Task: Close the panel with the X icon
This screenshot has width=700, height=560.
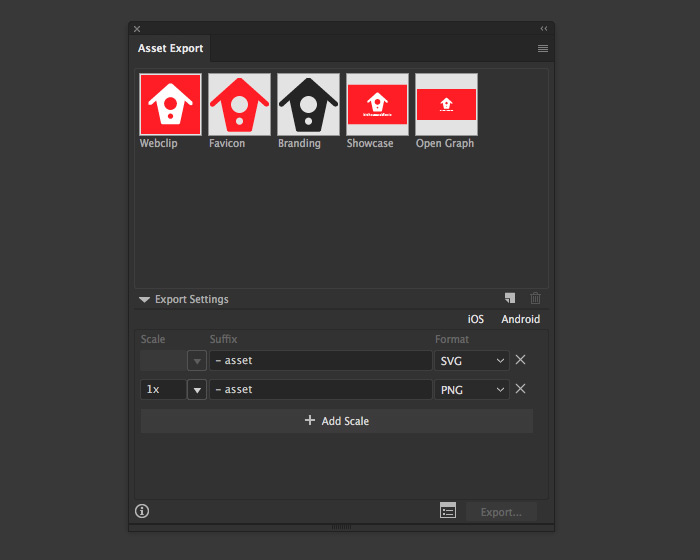Action: 137,29
